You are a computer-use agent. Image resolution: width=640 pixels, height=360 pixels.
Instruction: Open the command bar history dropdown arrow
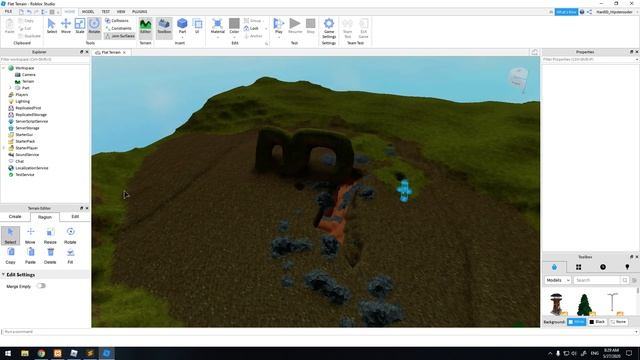click(x=637, y=332)
